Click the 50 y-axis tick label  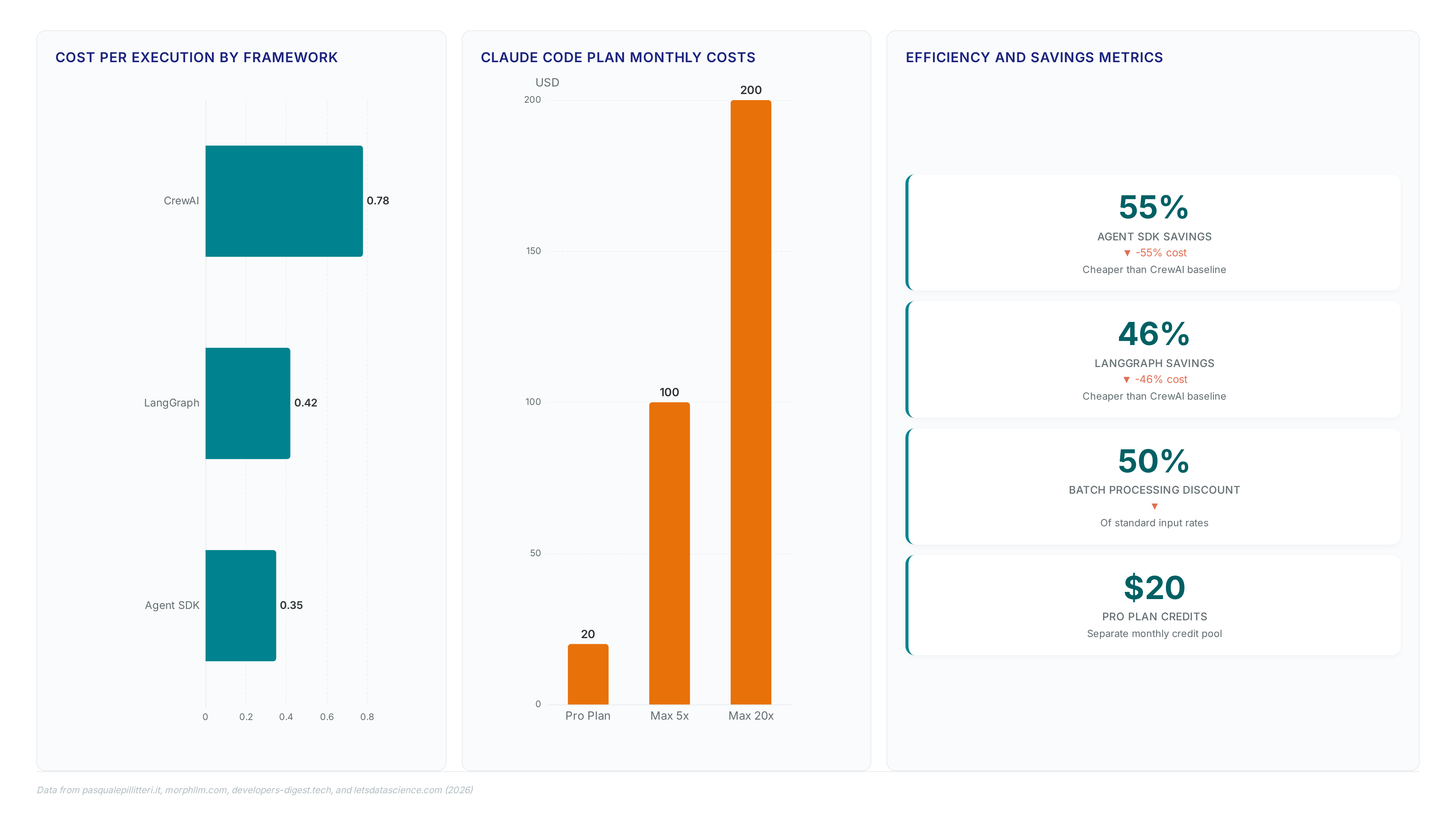click(535, 553)
